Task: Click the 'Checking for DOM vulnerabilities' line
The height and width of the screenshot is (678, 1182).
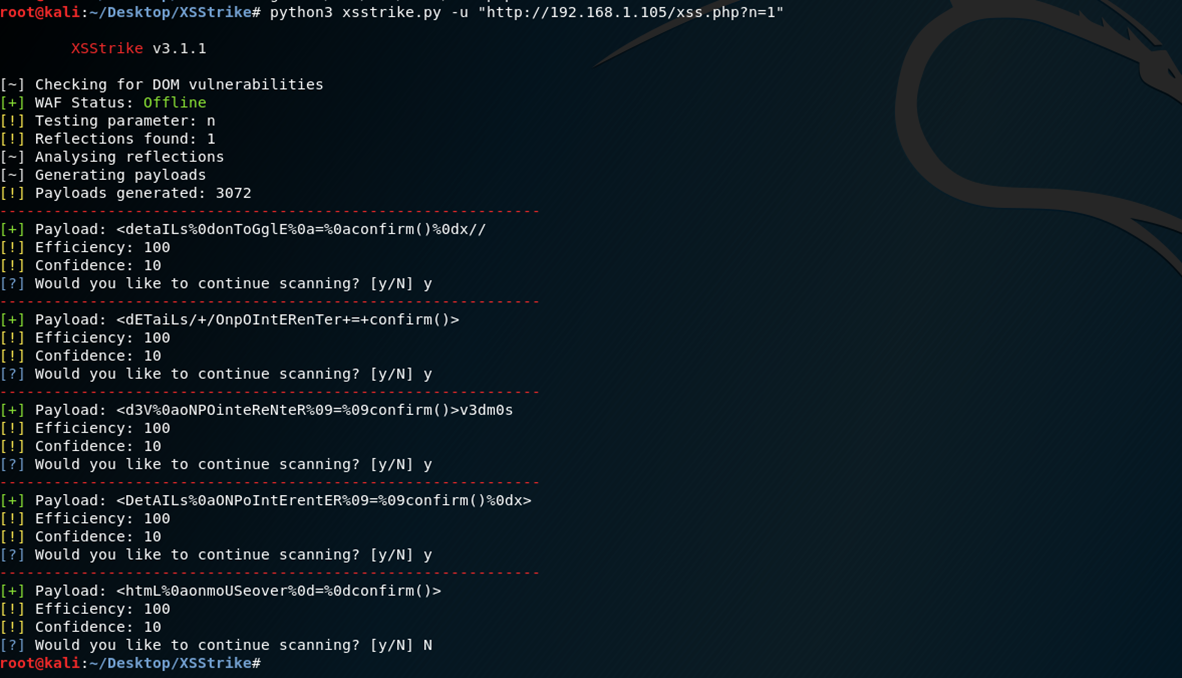Action: point(162,84)
